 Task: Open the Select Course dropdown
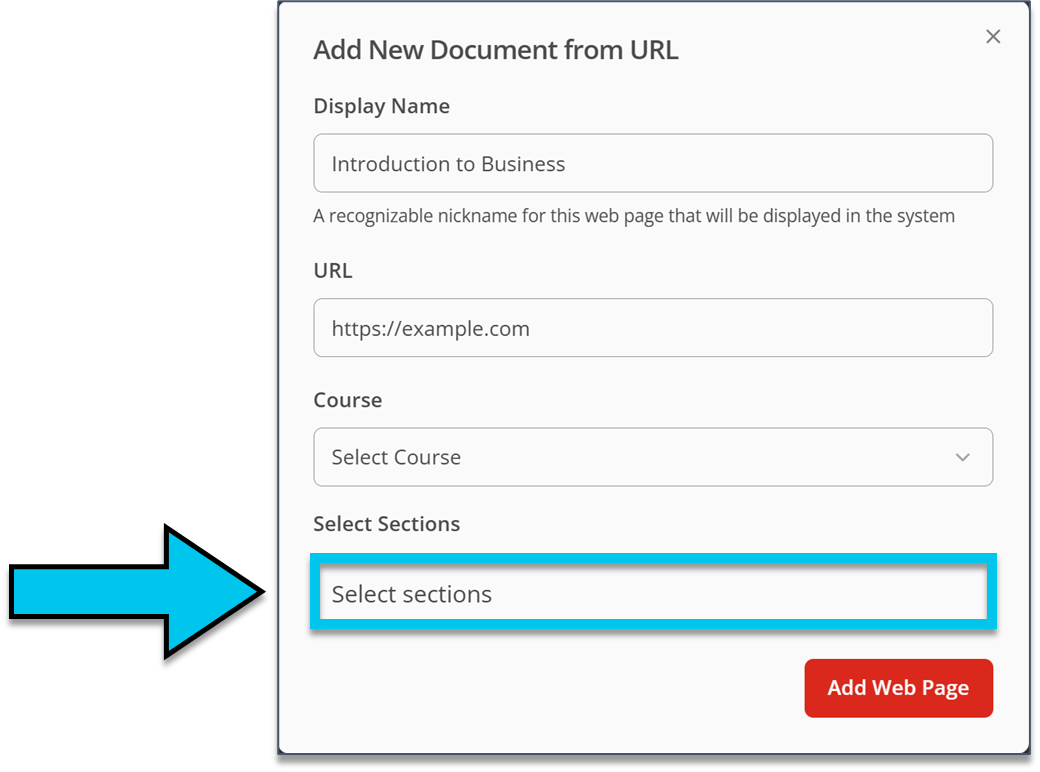point(653,457)
